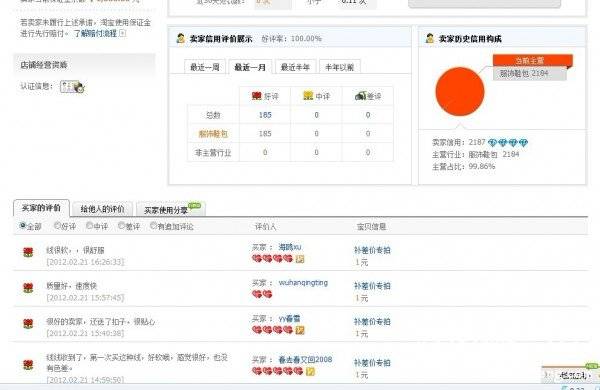This screenshot has height=390, width=600.
Task: Click red hearts rating under 春去春又回2008
Action: click(277, 371)
